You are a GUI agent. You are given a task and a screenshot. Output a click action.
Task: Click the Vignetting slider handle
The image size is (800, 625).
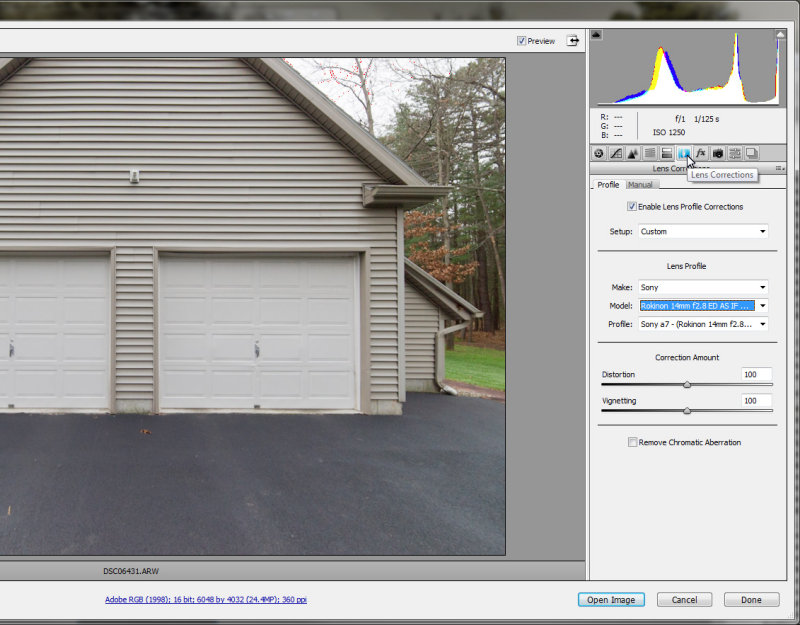pos(687,411)
